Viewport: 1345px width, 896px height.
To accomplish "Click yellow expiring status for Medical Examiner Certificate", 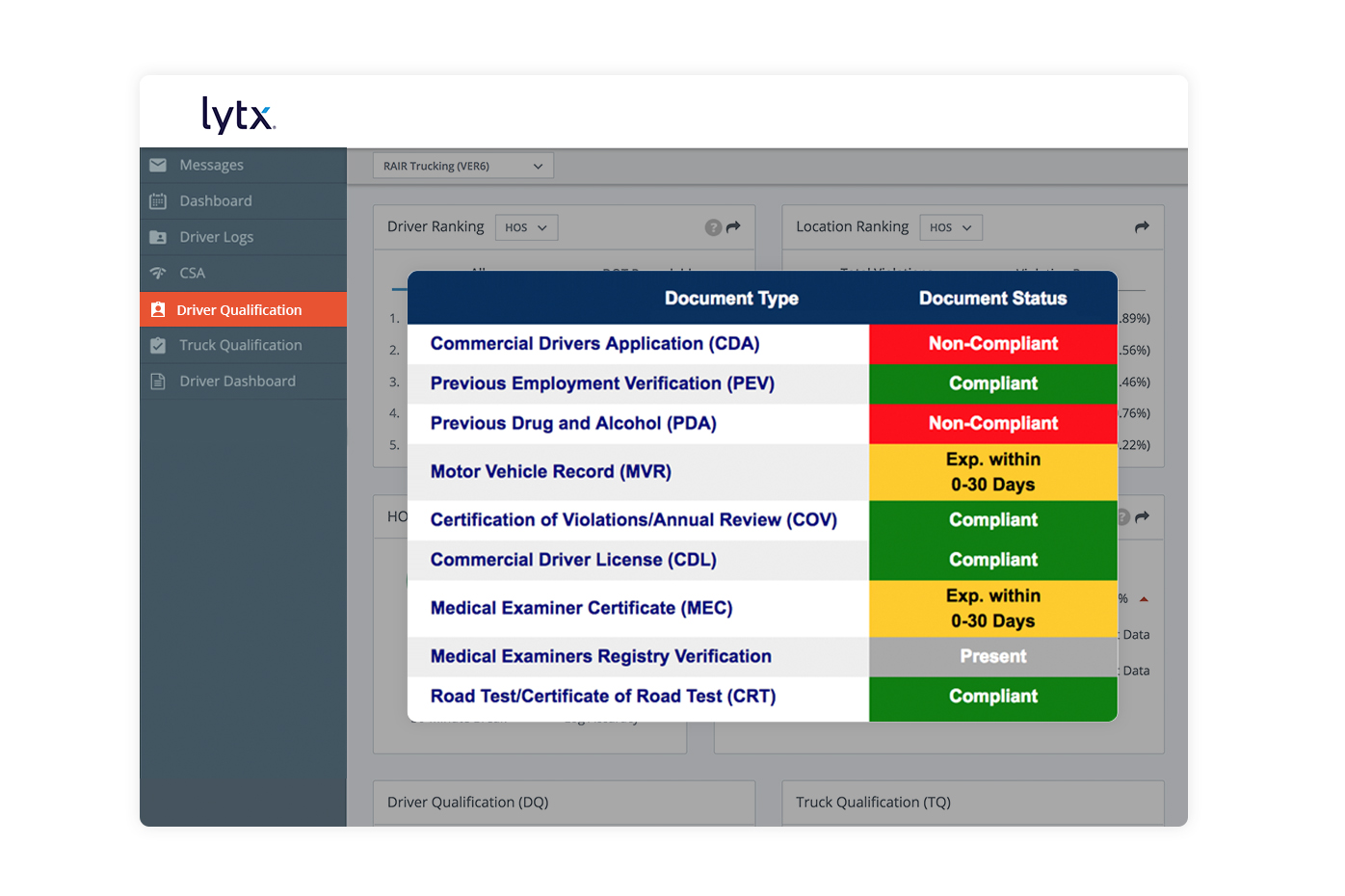I will click(x=992, y=609).
